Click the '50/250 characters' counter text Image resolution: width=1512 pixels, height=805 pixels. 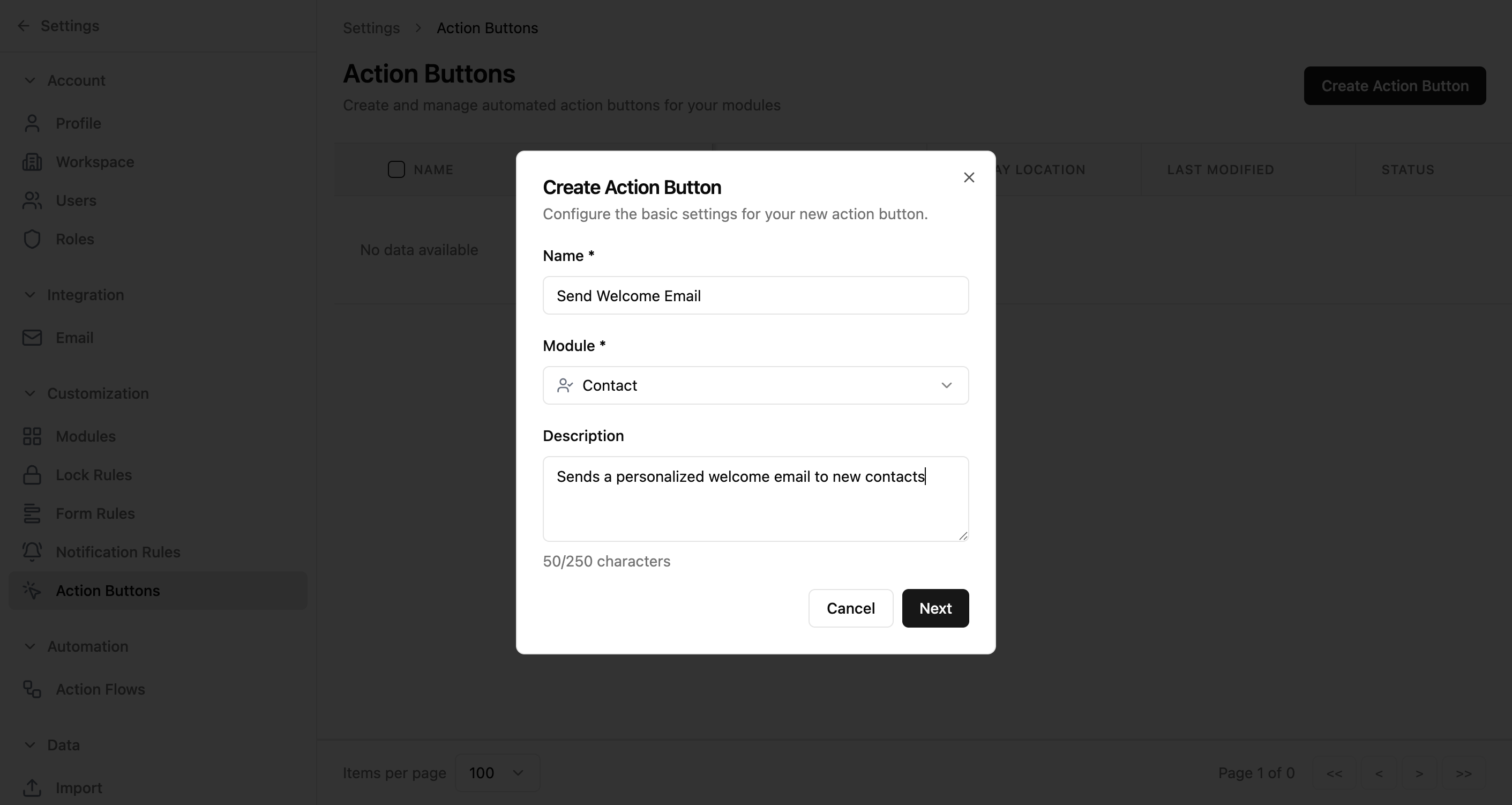pos(607,561)
